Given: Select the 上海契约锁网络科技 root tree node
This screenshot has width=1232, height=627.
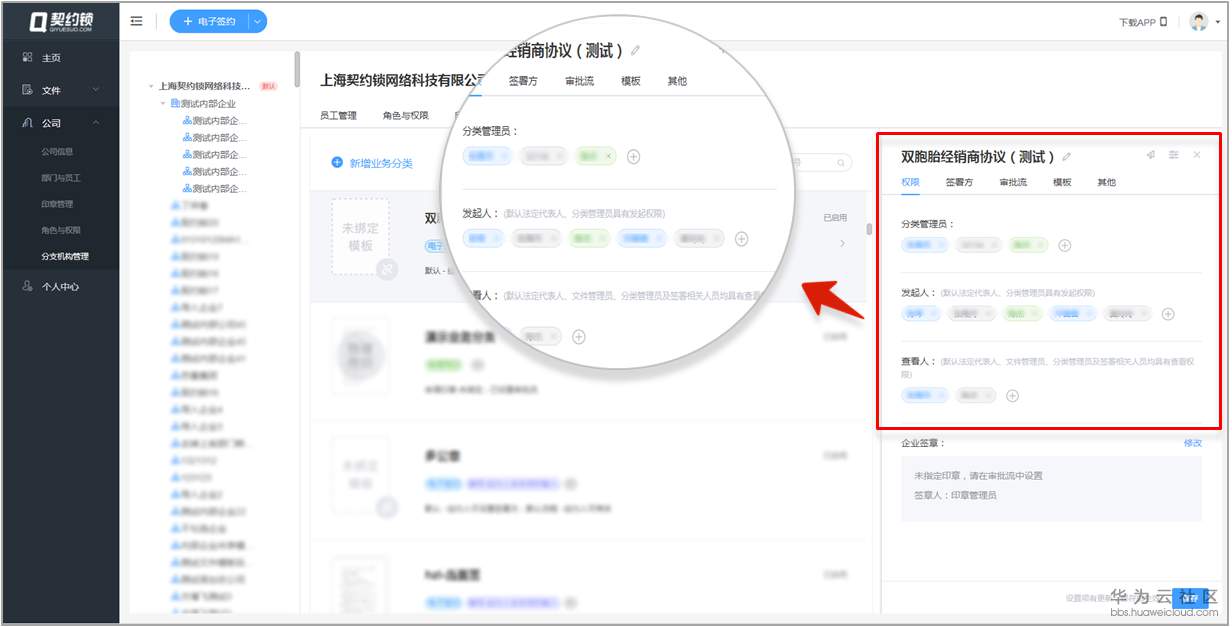Looking at the screenshot, I should click(204, 86).
